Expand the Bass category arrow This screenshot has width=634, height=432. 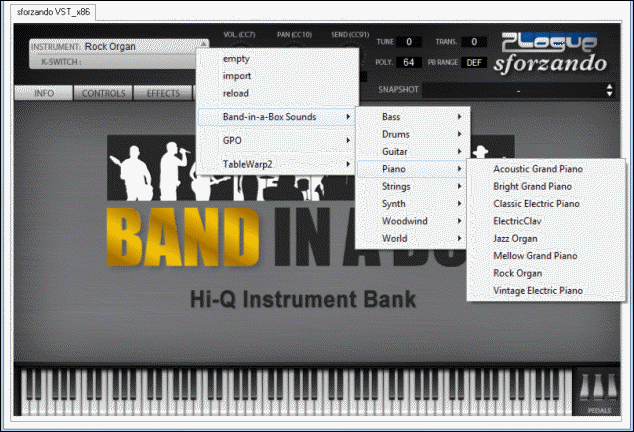[459, 117]
